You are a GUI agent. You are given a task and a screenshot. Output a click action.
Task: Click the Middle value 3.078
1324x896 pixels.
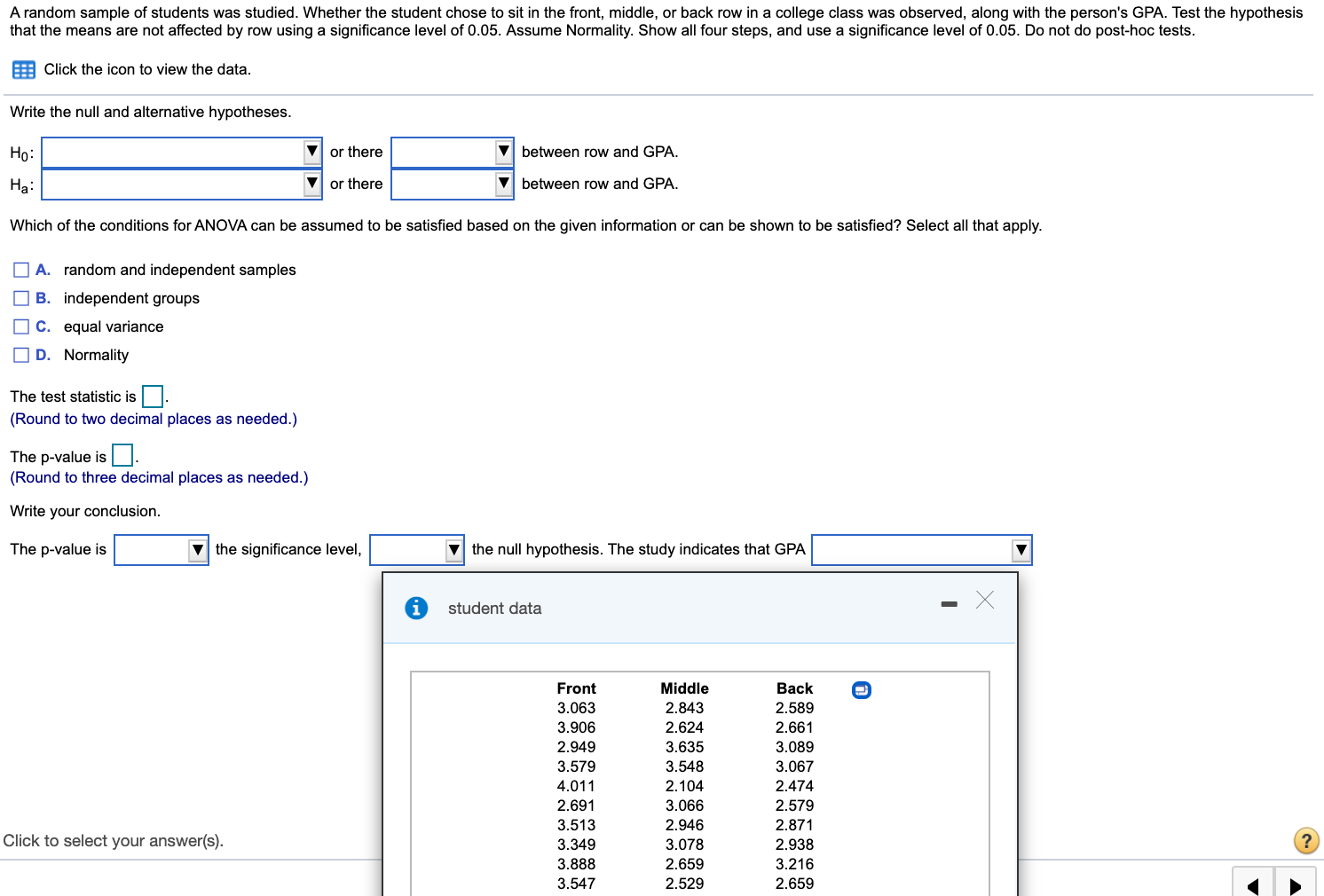(684, 845)
